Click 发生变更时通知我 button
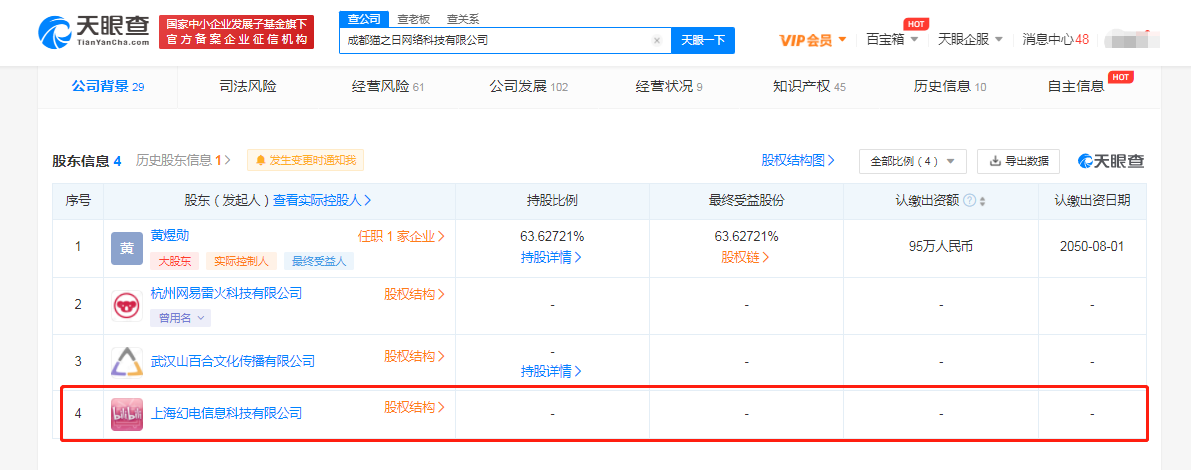 point(305,160)
